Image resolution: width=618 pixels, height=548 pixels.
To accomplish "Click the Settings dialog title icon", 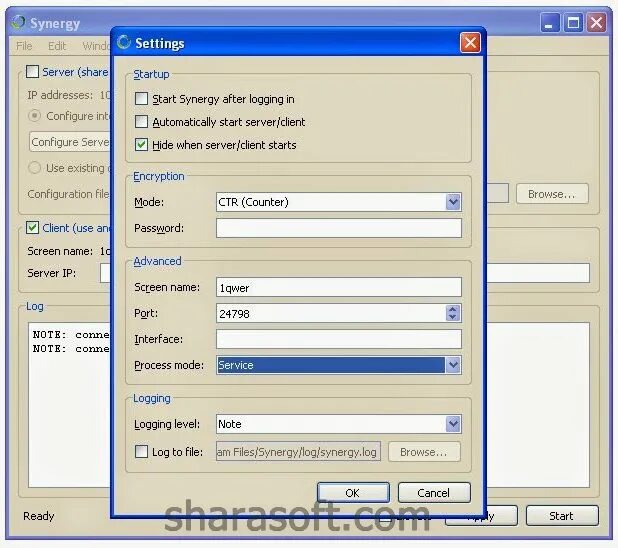I will [123, 42].
